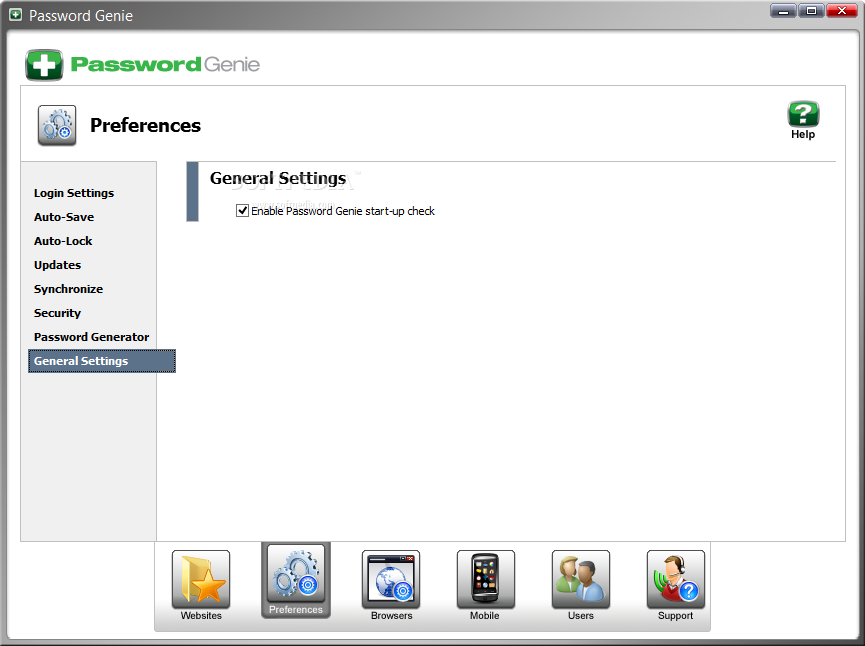Close the Password Genie window
865x646 pixels.
pos(842,10)
